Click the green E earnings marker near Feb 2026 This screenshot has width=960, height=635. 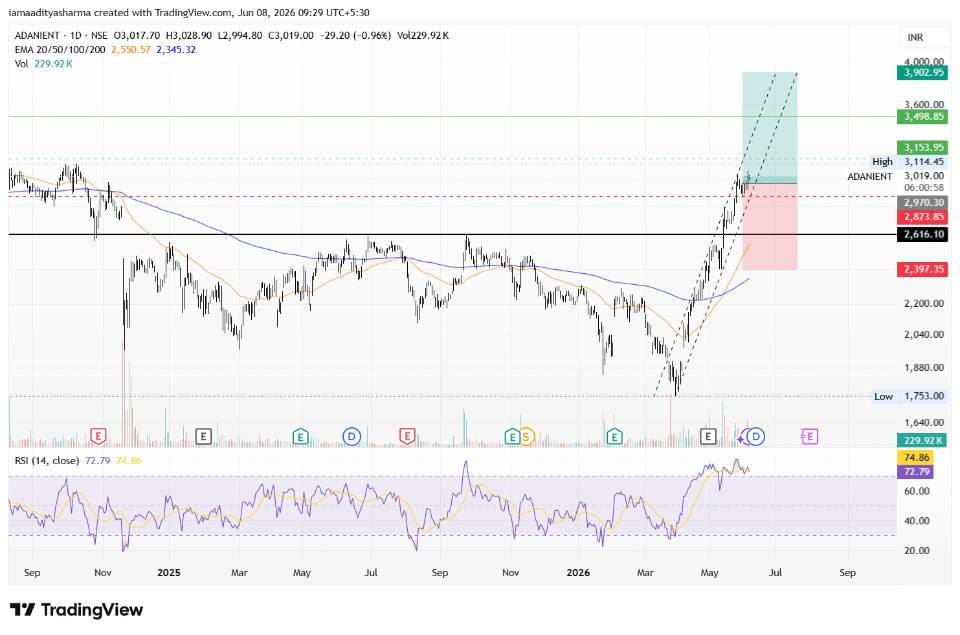(614, 437)
